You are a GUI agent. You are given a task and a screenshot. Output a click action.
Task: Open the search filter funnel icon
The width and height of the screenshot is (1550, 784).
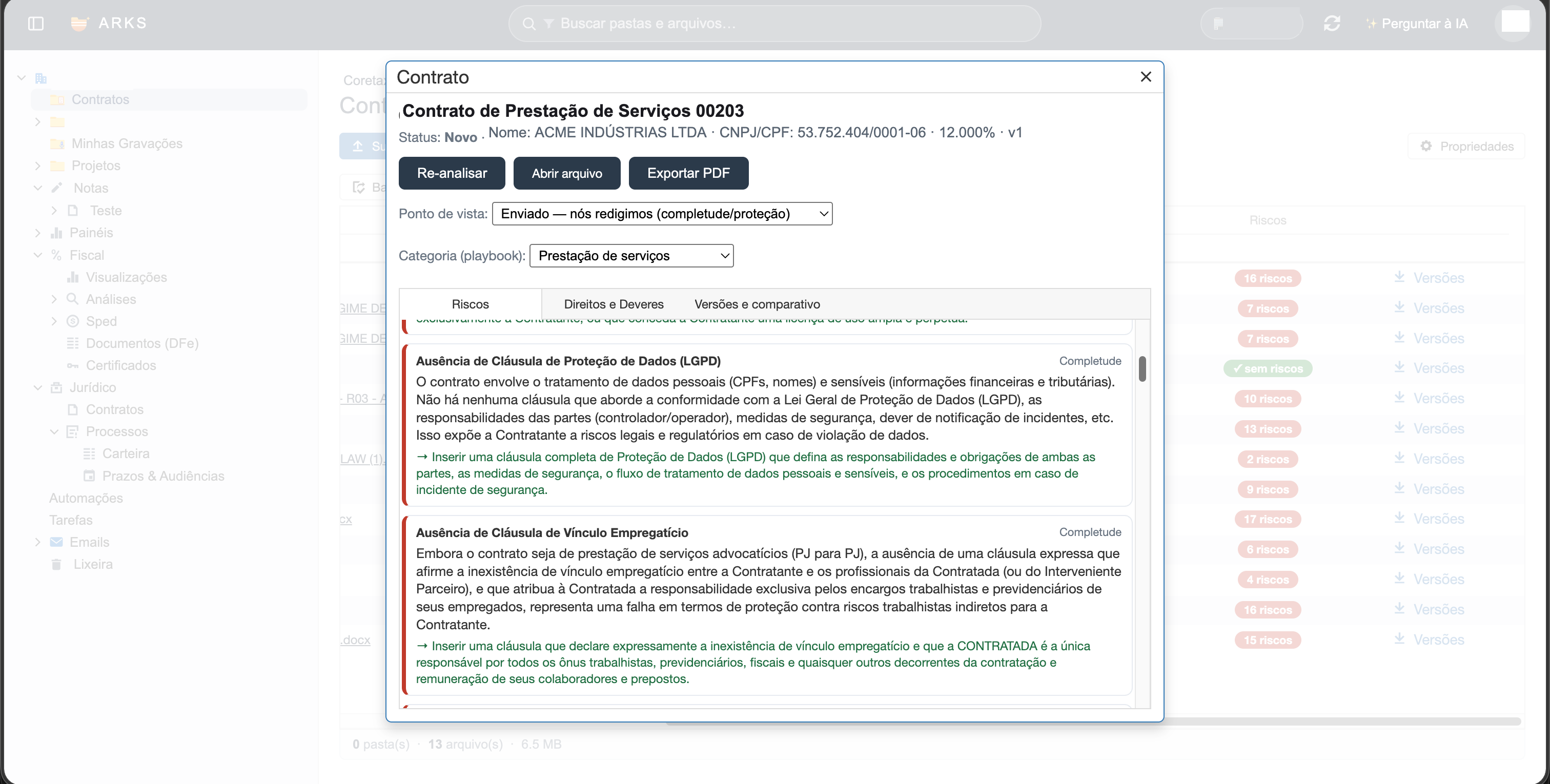(x=548, y=24)
